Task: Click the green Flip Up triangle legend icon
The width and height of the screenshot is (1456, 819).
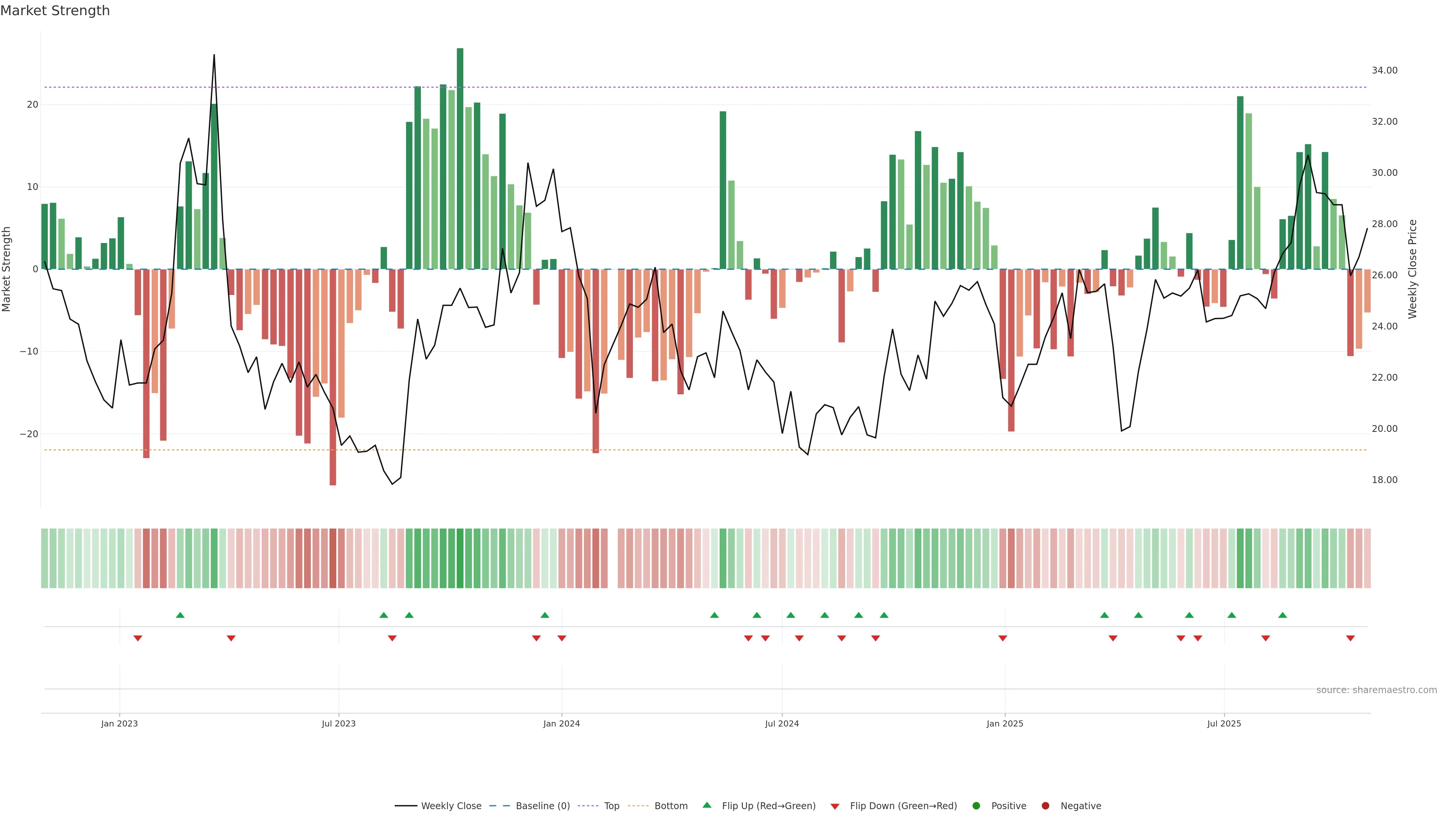Action: tap(706, 805)
